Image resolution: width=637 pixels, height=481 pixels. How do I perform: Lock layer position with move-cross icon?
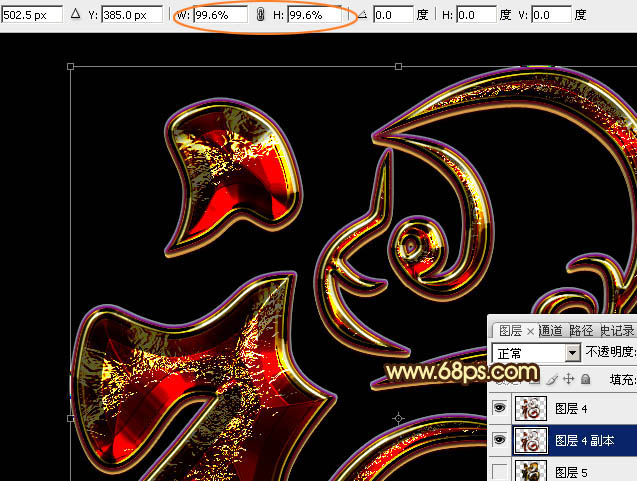(569, 379)
